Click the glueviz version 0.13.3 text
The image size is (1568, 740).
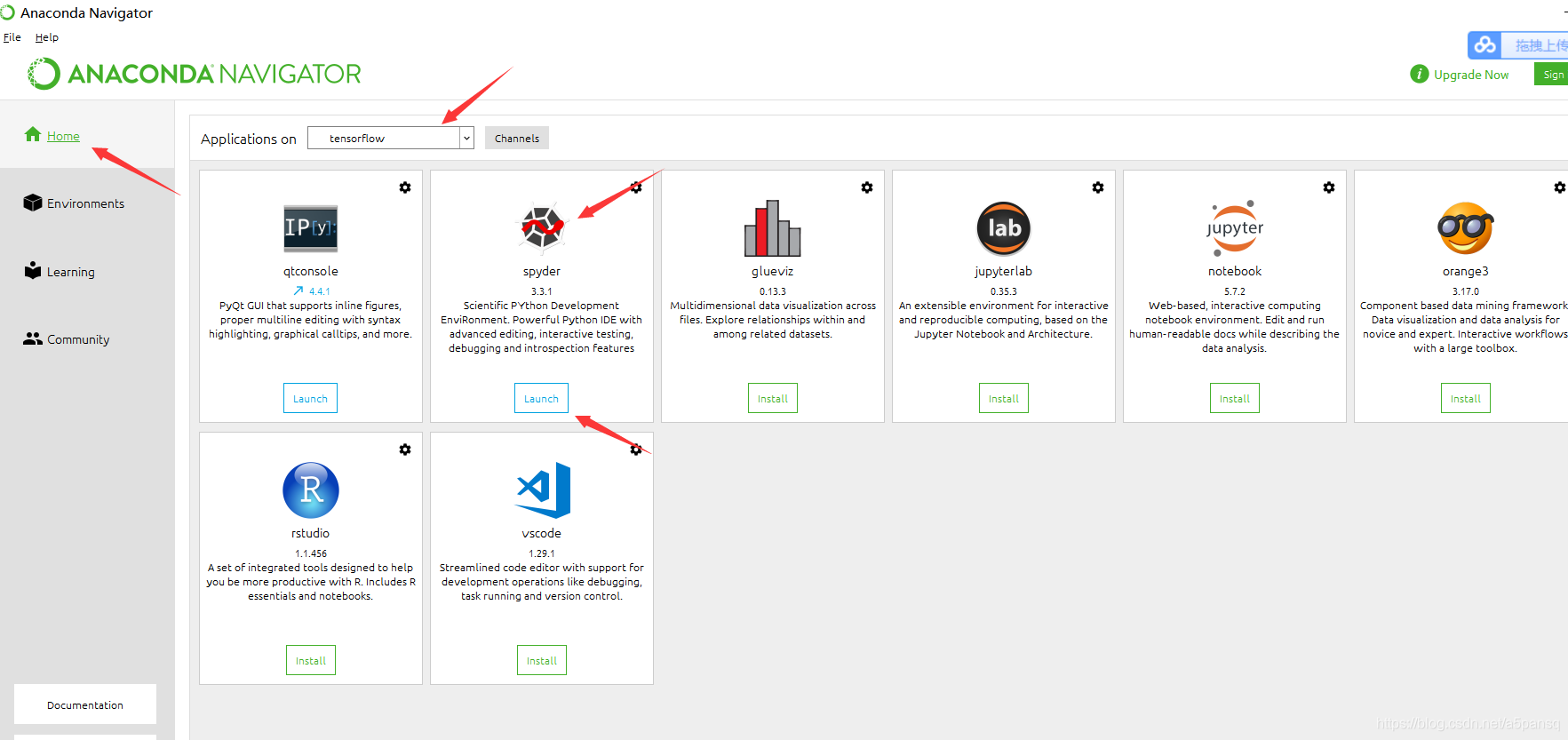tap(773, 291)
